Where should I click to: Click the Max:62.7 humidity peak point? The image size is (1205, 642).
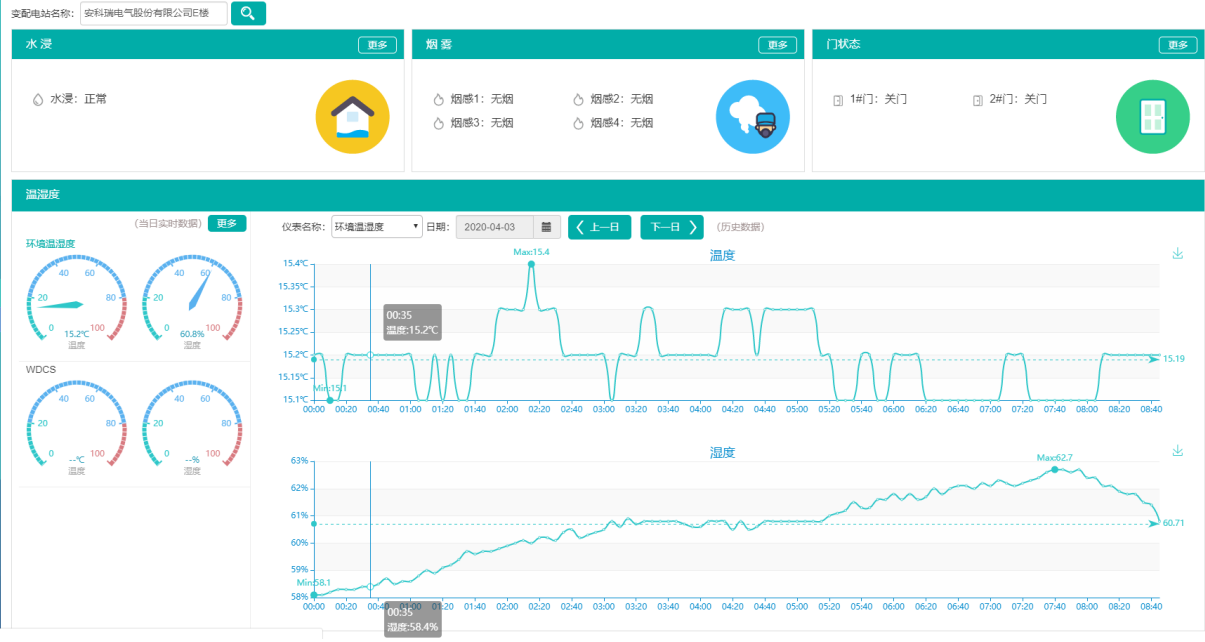(x=1055, y=469)
